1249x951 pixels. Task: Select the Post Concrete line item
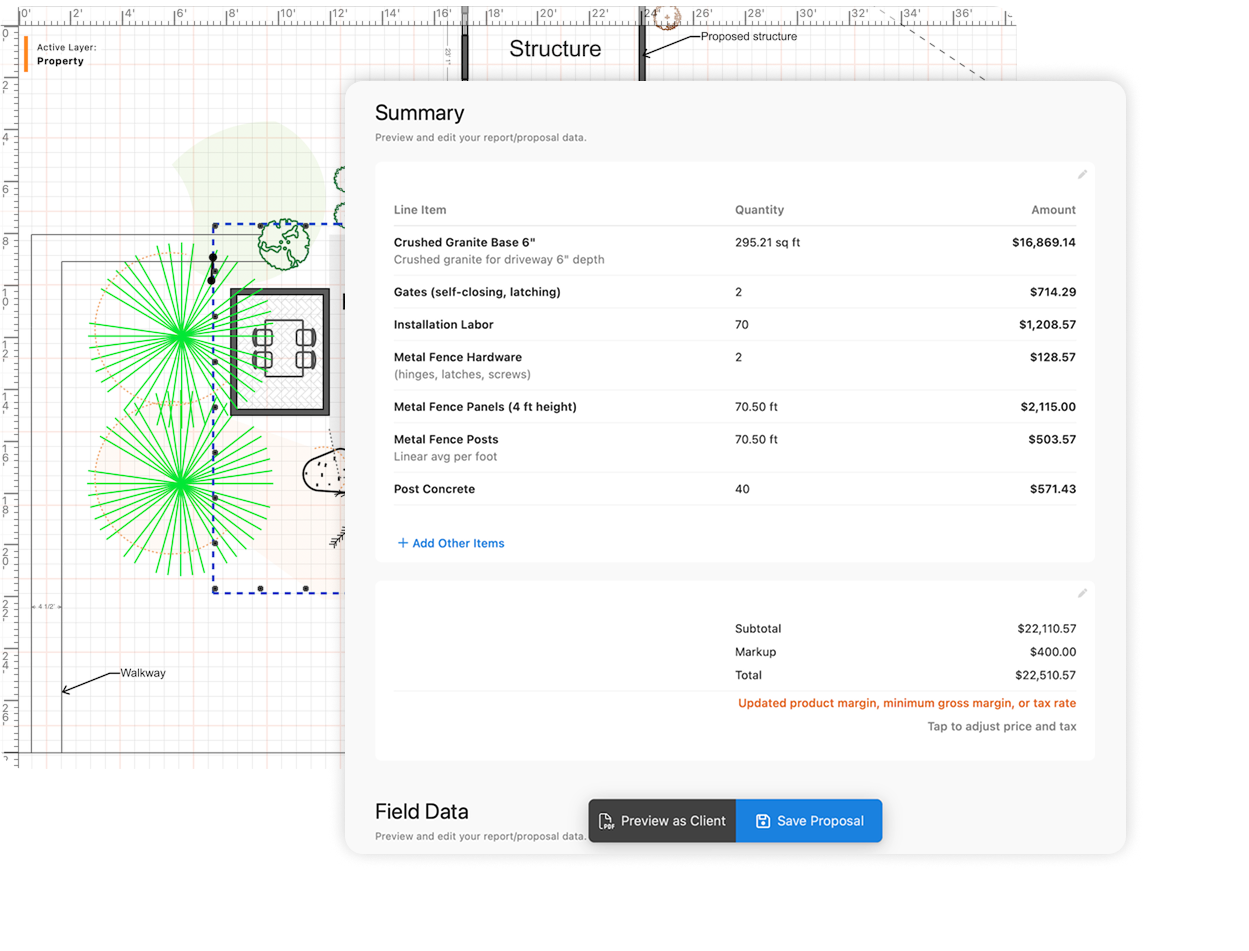click(x=735, y=489)
